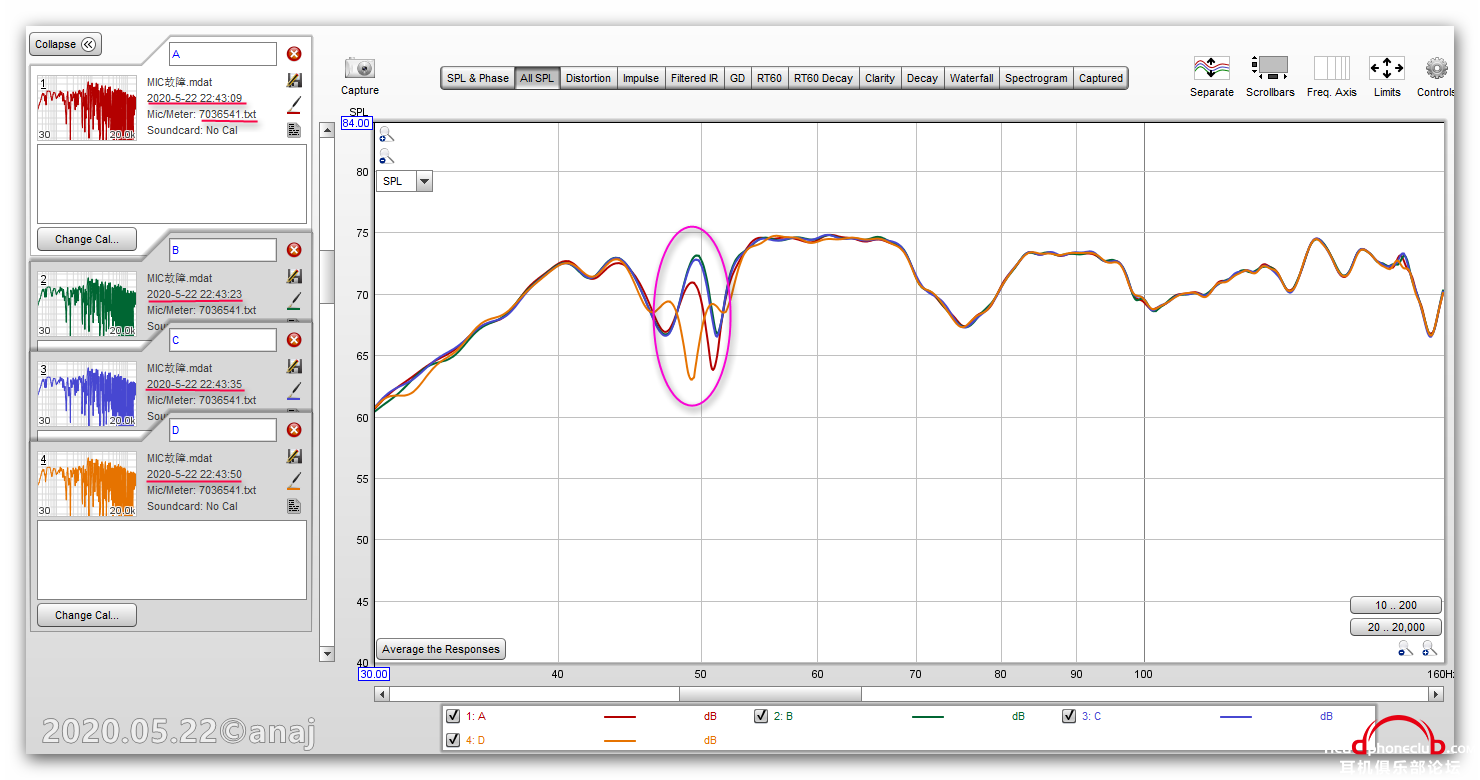Open notes icon for measurement D

[294, 506]
